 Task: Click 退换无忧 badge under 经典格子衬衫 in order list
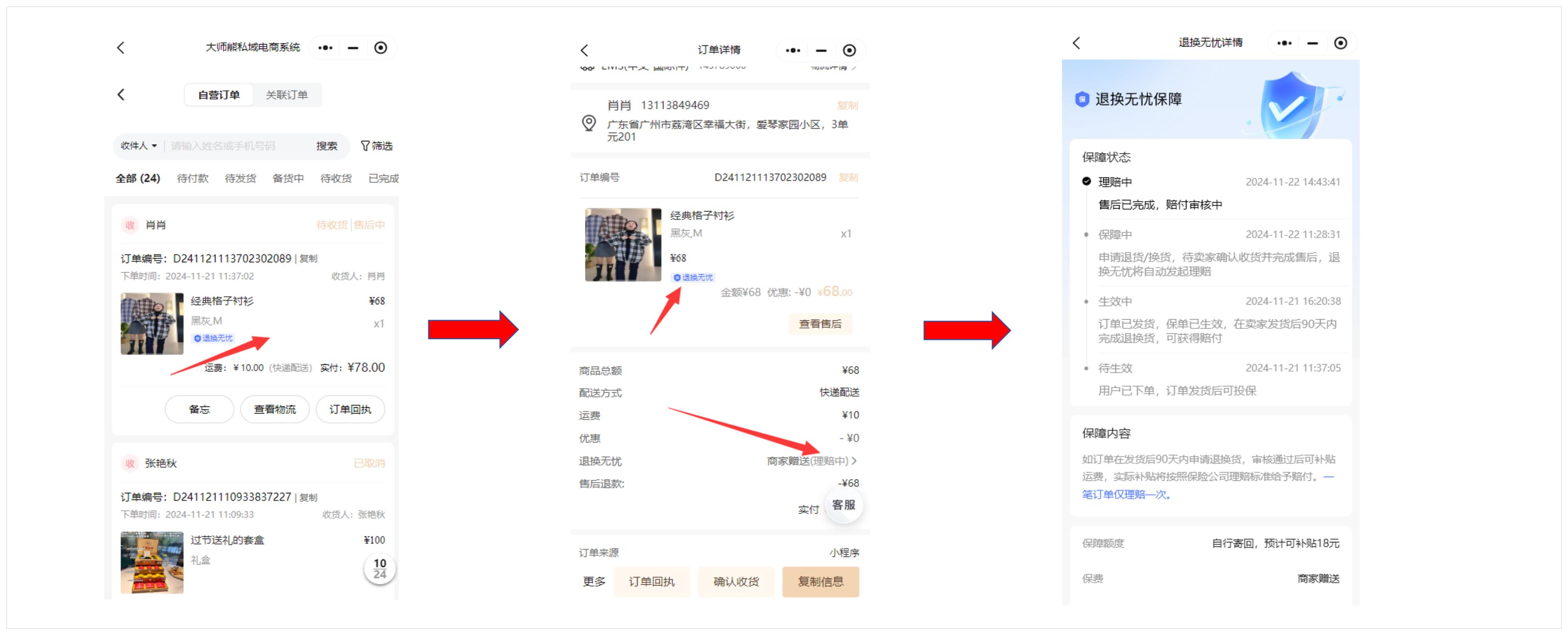click(x=213, y=338)
